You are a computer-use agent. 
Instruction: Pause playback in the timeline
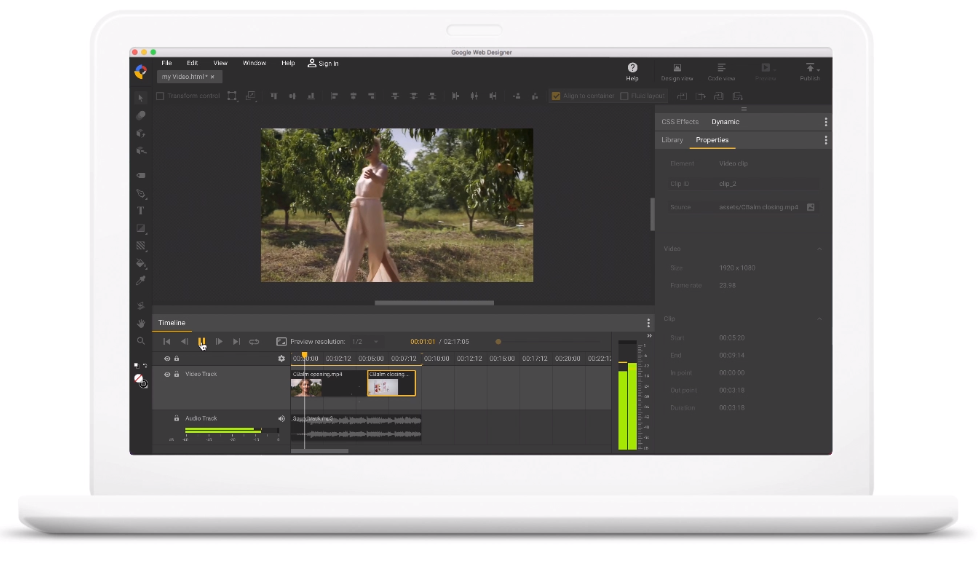[202, 342]
